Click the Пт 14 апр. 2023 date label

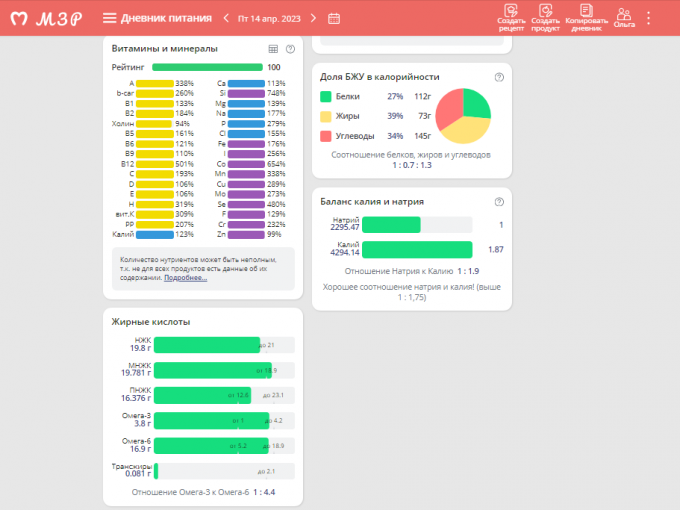coord(270,18)
